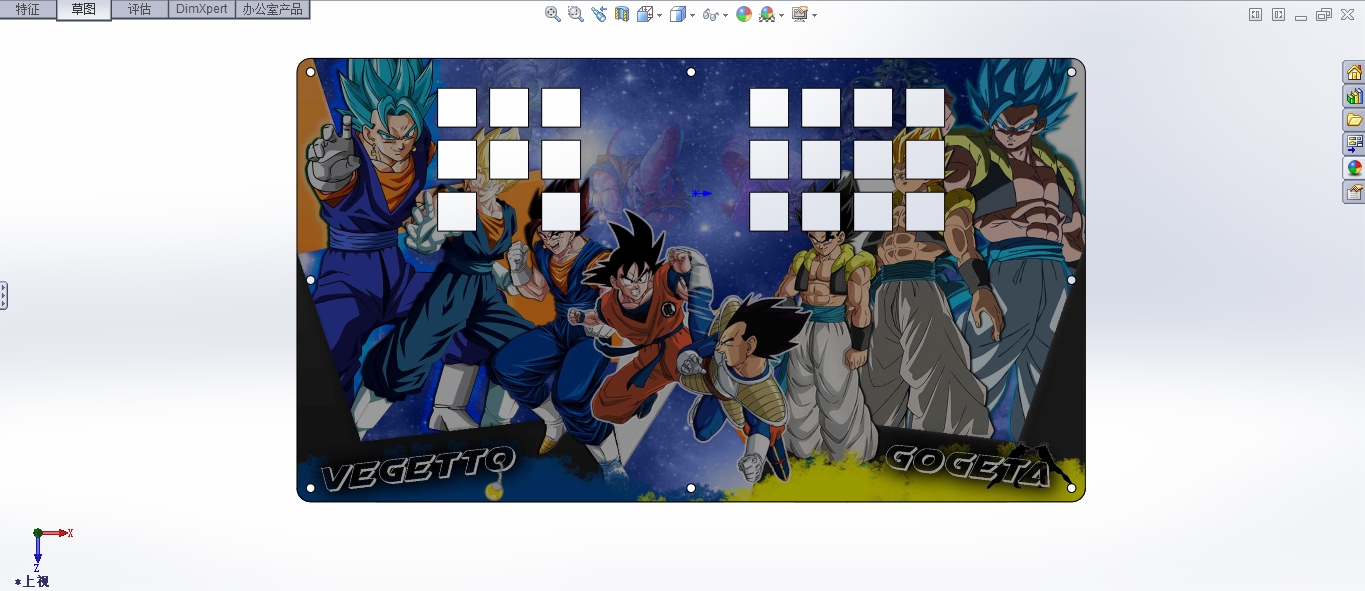Select the 草图 tab
1365x591 pixels.
coord(84,9)
